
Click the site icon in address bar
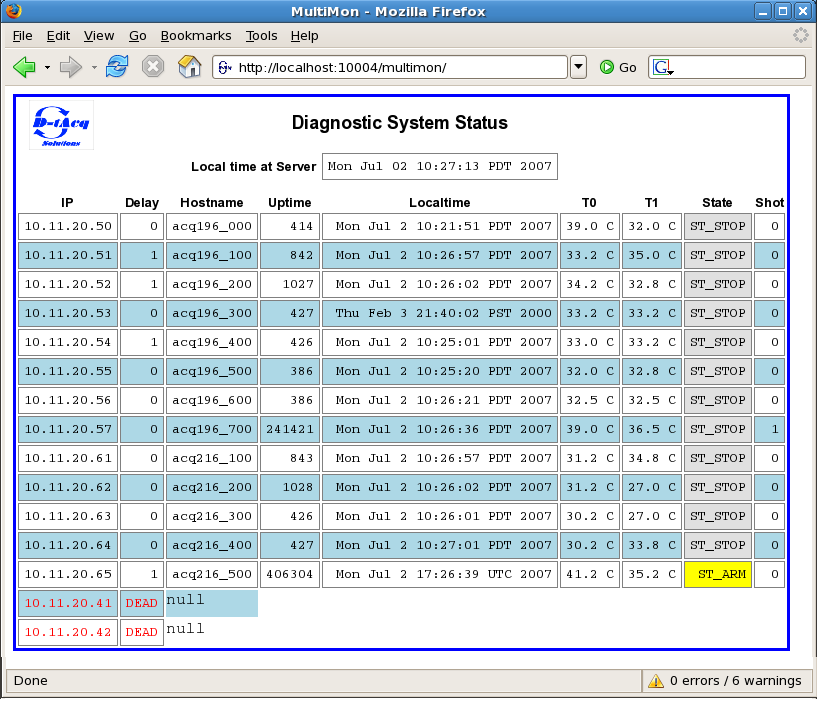(225, 67)
